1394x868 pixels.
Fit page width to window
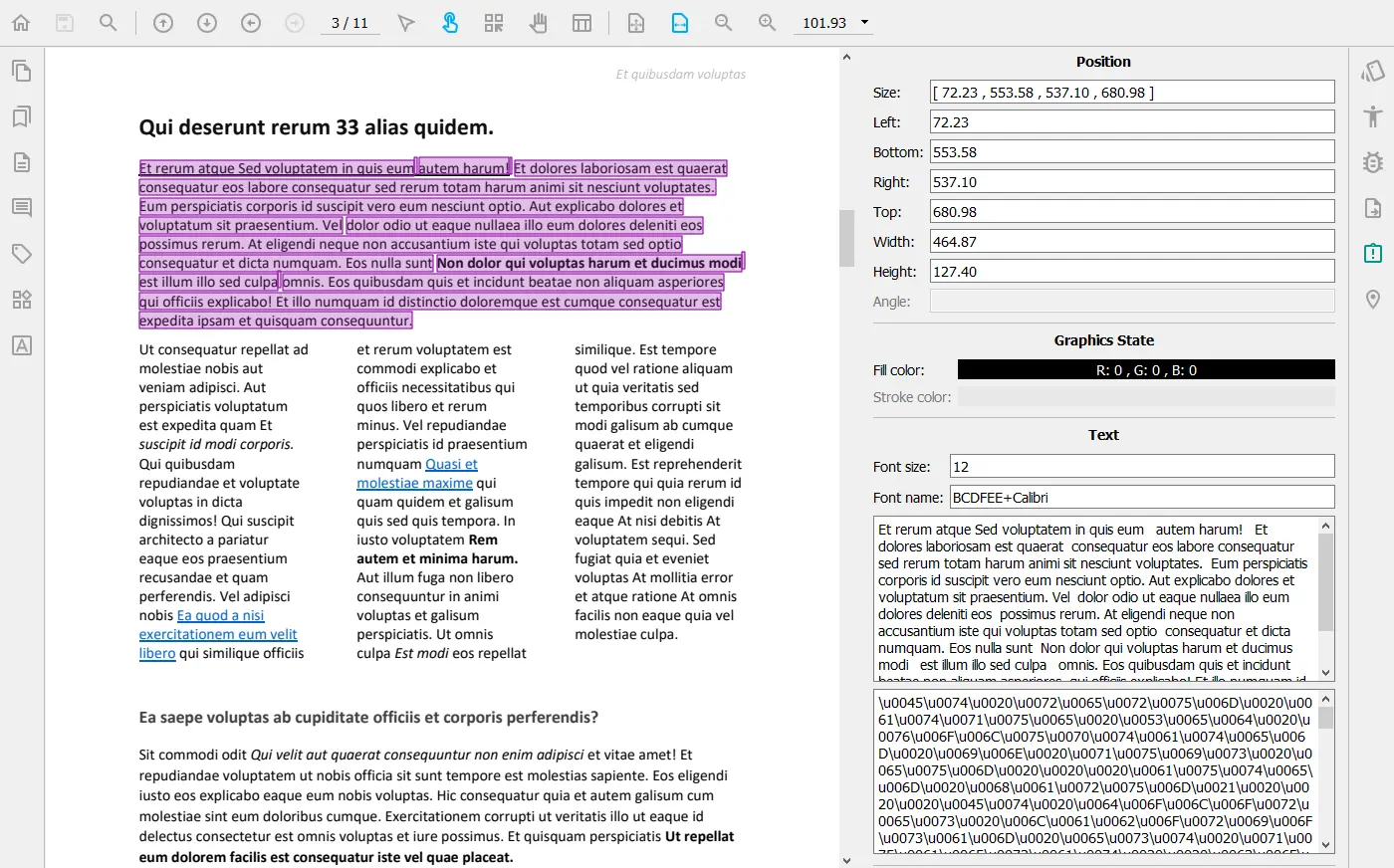[680, 23]
